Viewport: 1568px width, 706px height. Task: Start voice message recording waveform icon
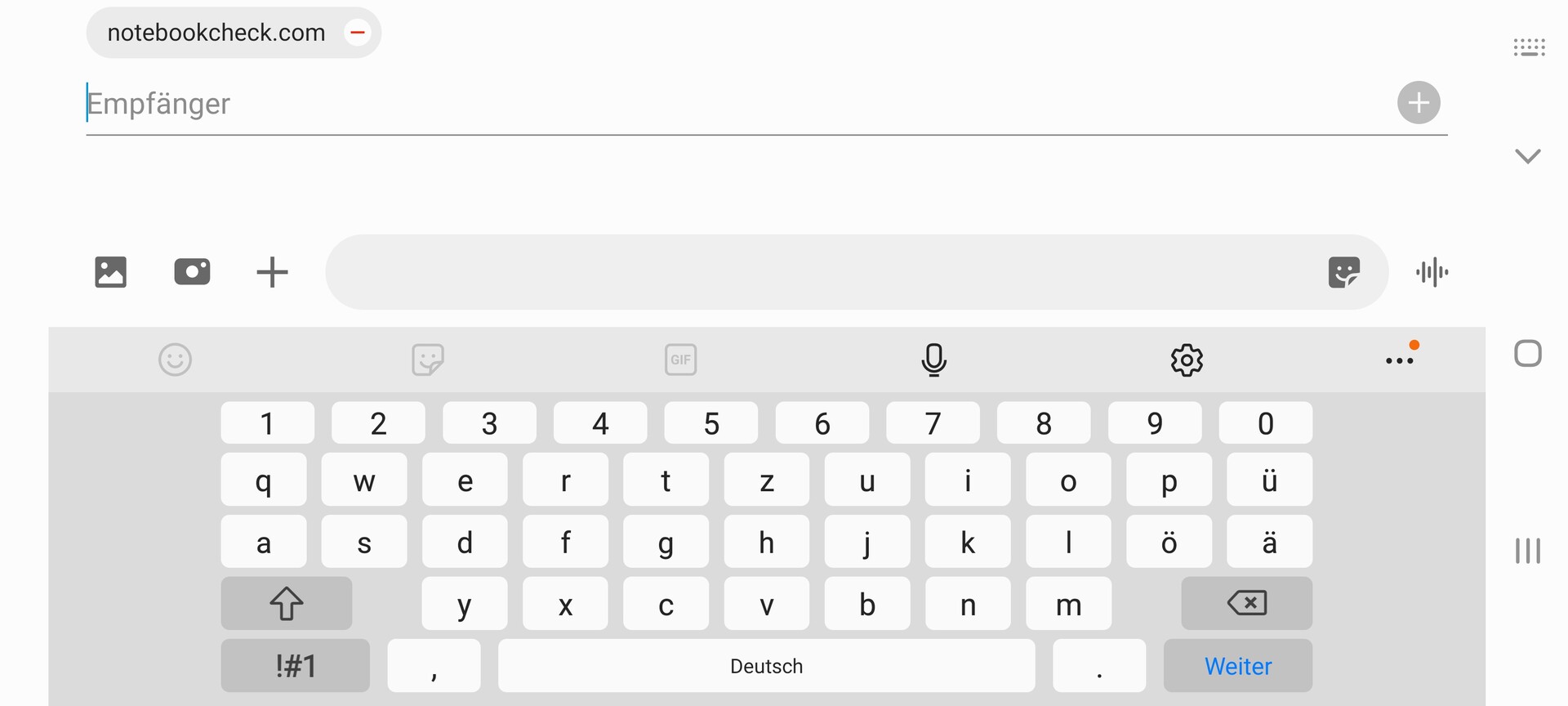point(1432,272)
